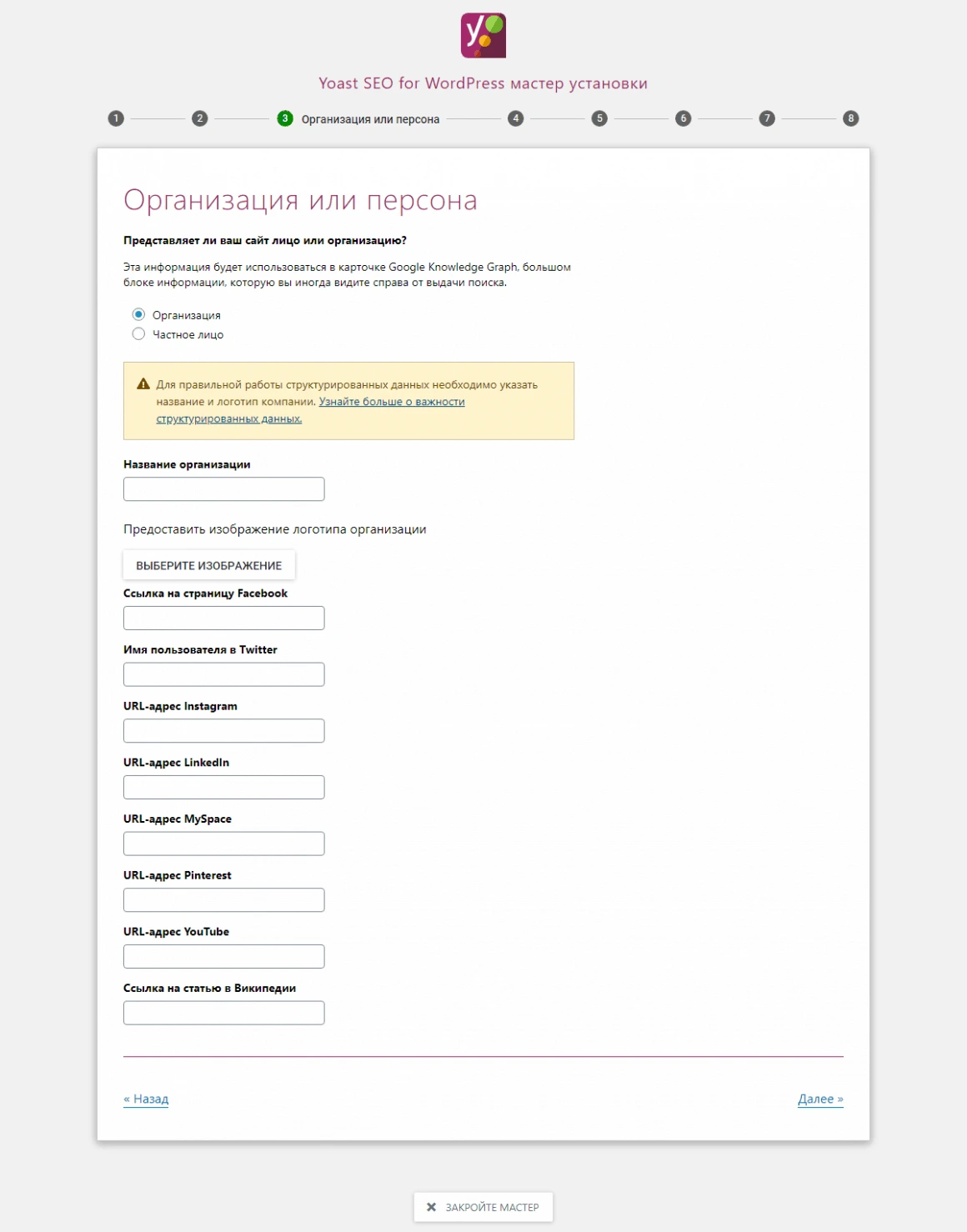This screenshot has height=1232, width=967.
Task: Click the Организация или персона step label
Action: coord(370,119)
